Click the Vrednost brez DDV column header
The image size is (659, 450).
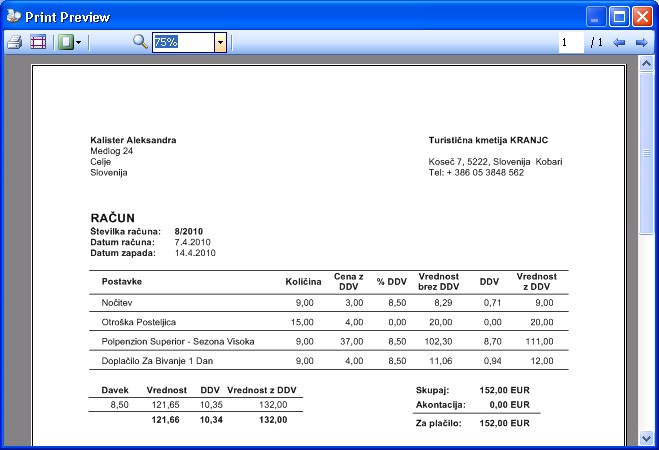[x=439, y=282]
